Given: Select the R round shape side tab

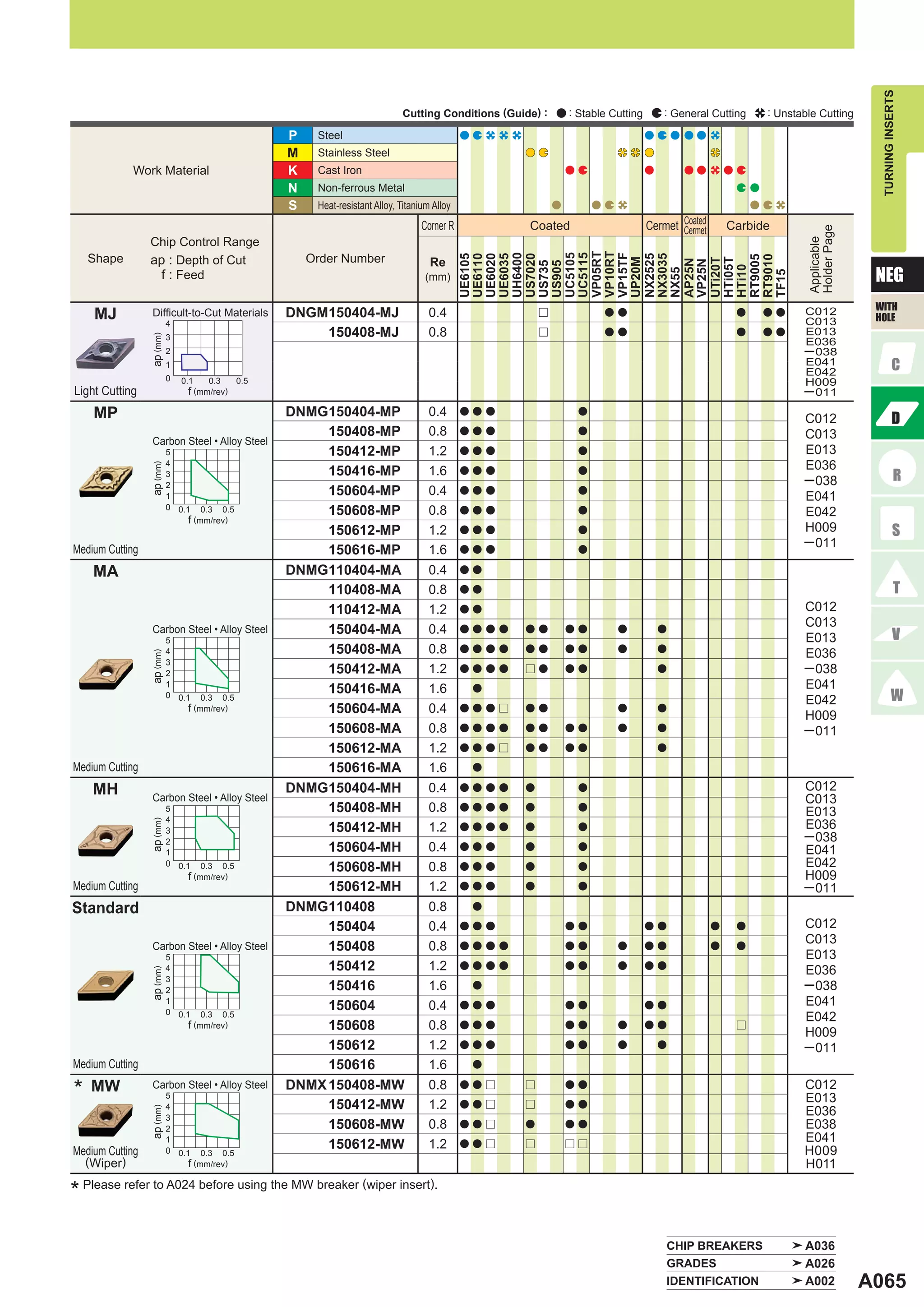Looking at the screenshot, I should click(x=896, y=468).
